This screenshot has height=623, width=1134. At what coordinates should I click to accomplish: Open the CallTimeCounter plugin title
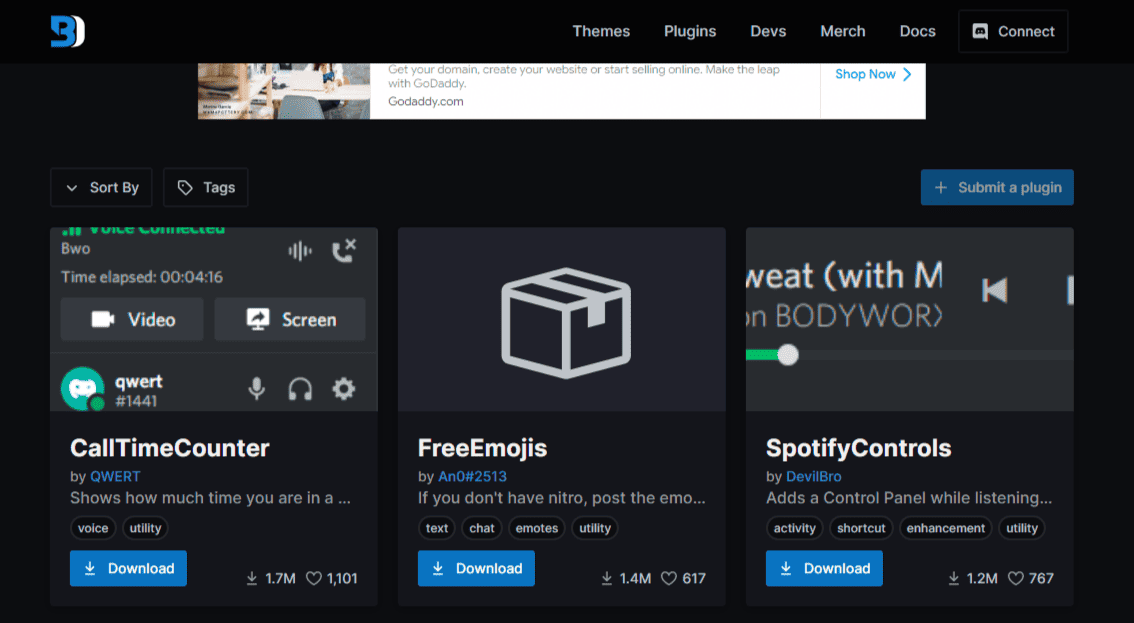[169, 448]
